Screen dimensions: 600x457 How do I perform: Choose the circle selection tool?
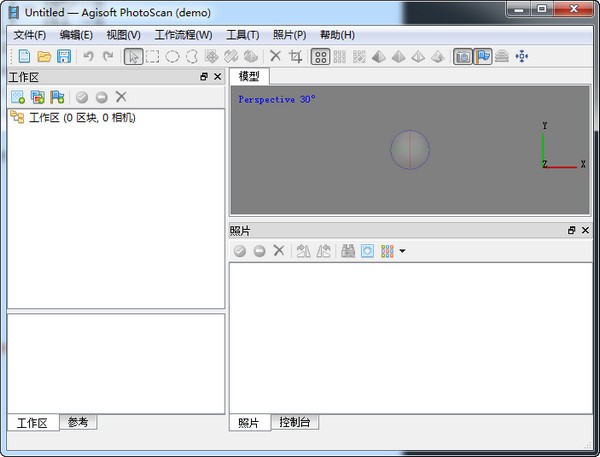172,57
